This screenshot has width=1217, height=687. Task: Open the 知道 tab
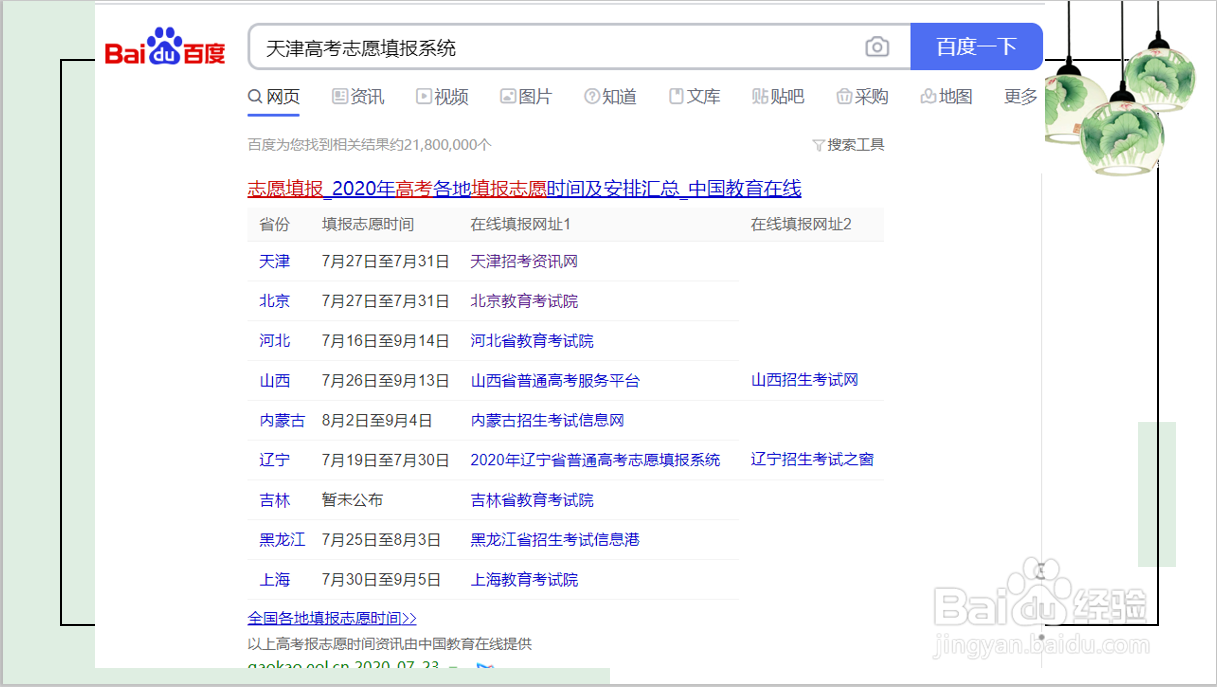pyautogui.click(x=610, y=97)
